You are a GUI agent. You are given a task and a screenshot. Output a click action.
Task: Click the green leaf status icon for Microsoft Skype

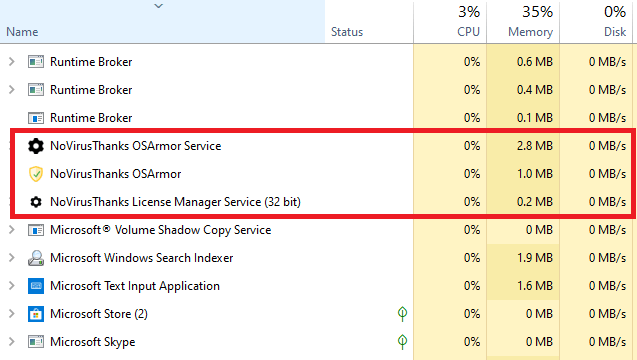(x=402, y=342)
